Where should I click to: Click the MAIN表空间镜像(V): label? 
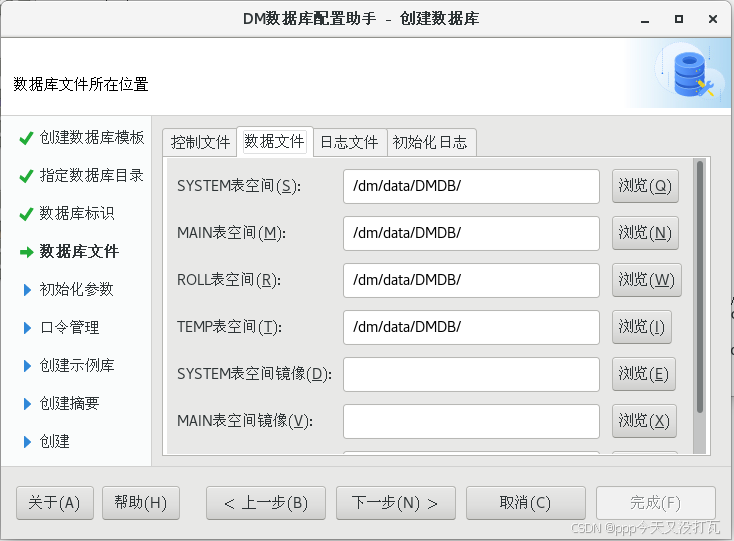[245, 421]
